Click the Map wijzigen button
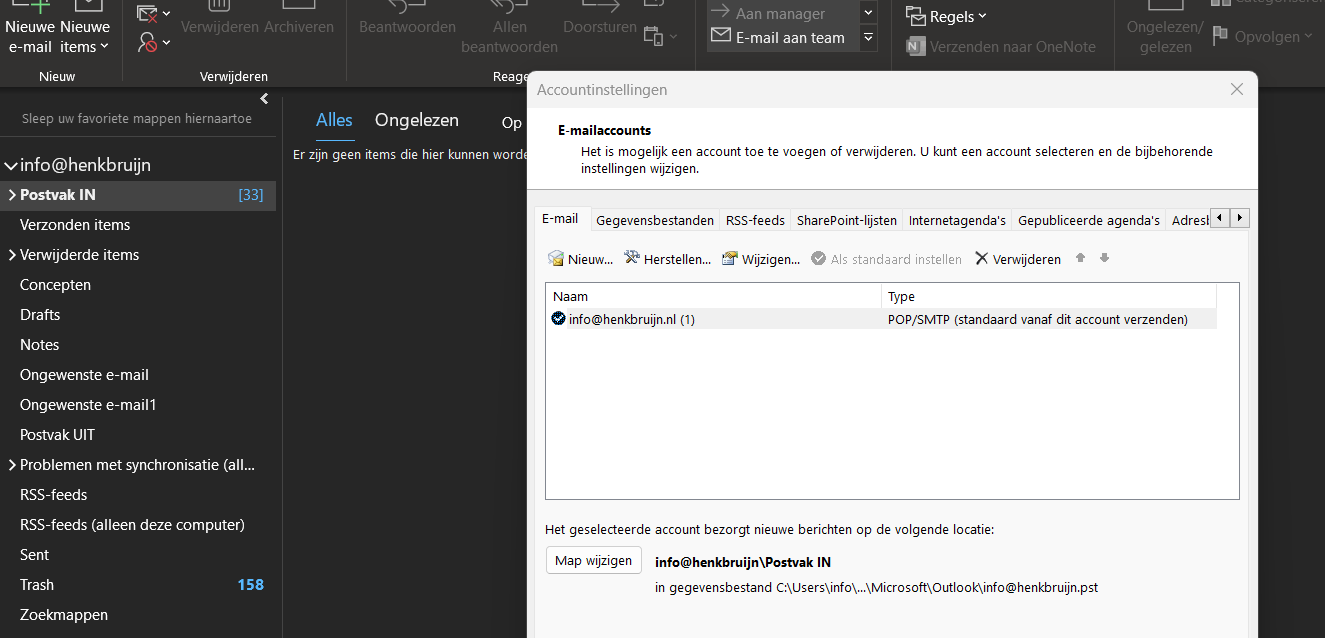This screenshot has height=638, width=1325. click(x=593, y=561)
